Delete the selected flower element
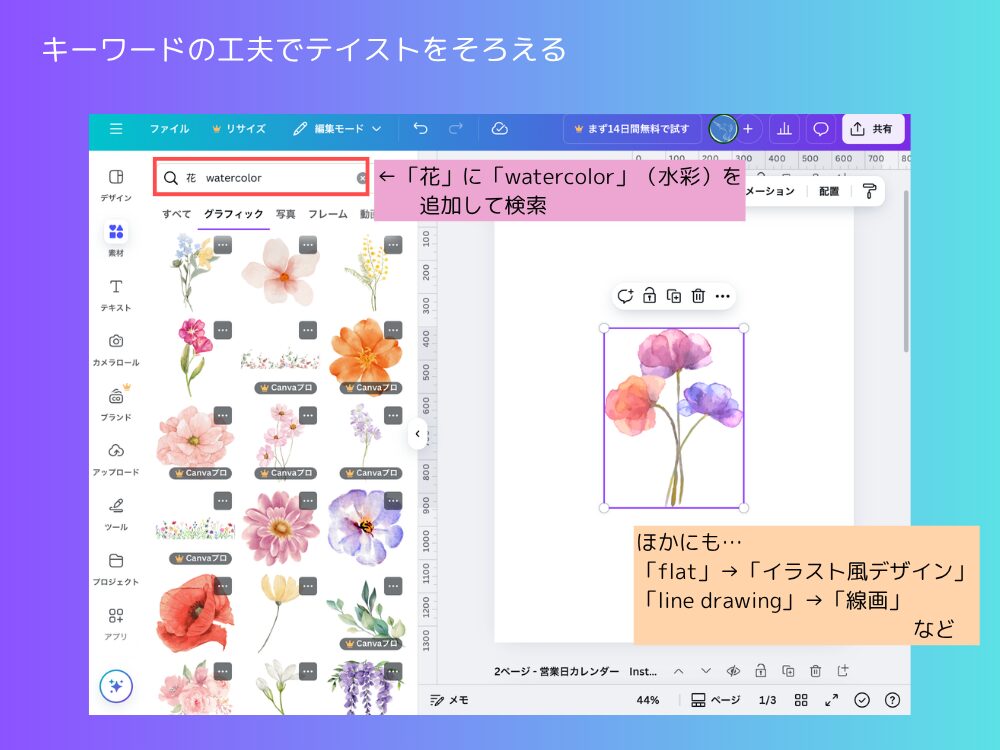 698,296
